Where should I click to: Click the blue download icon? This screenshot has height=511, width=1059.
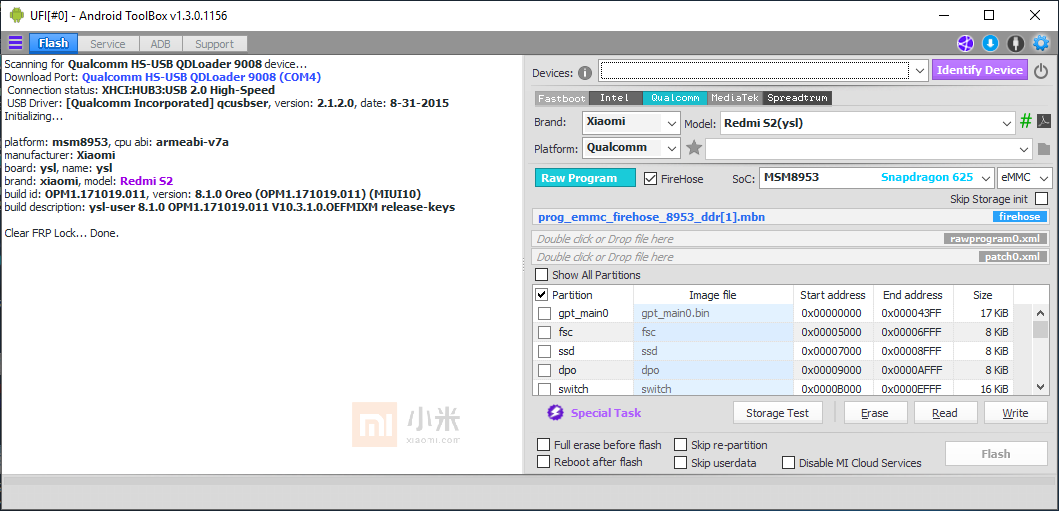point(990,44)
